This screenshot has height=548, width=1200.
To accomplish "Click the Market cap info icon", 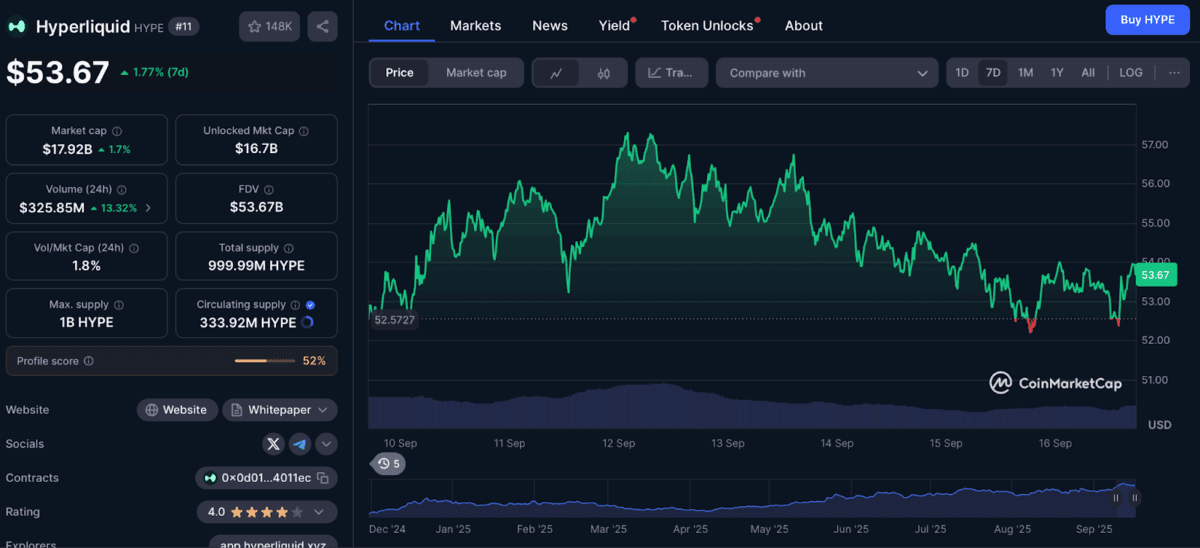I will (117, 131).
